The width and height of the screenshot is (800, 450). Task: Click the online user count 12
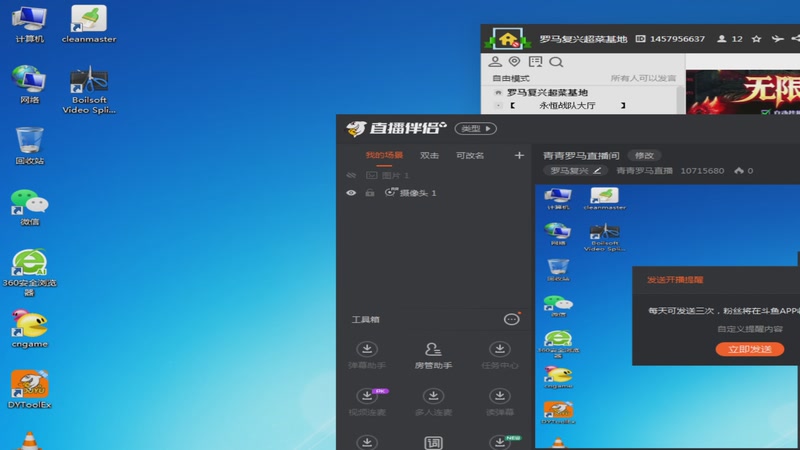click(737, 39)
